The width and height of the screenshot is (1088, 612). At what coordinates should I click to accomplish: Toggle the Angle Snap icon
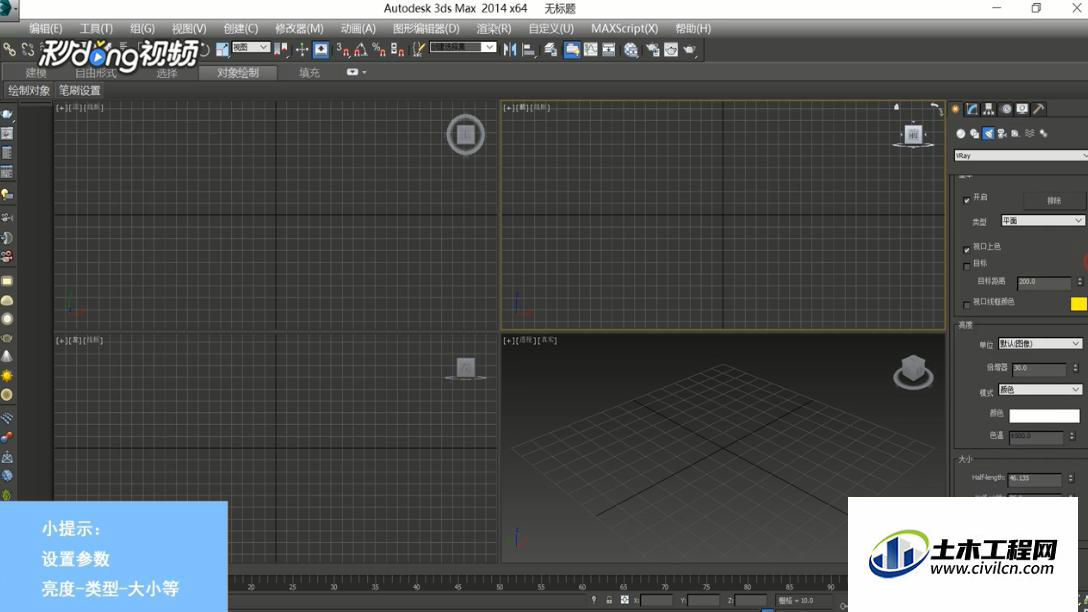tap(360, 49)
